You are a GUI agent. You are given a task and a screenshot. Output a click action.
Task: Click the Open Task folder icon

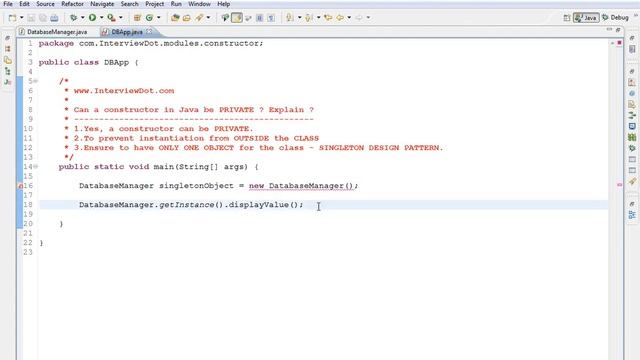click(187, 18)
